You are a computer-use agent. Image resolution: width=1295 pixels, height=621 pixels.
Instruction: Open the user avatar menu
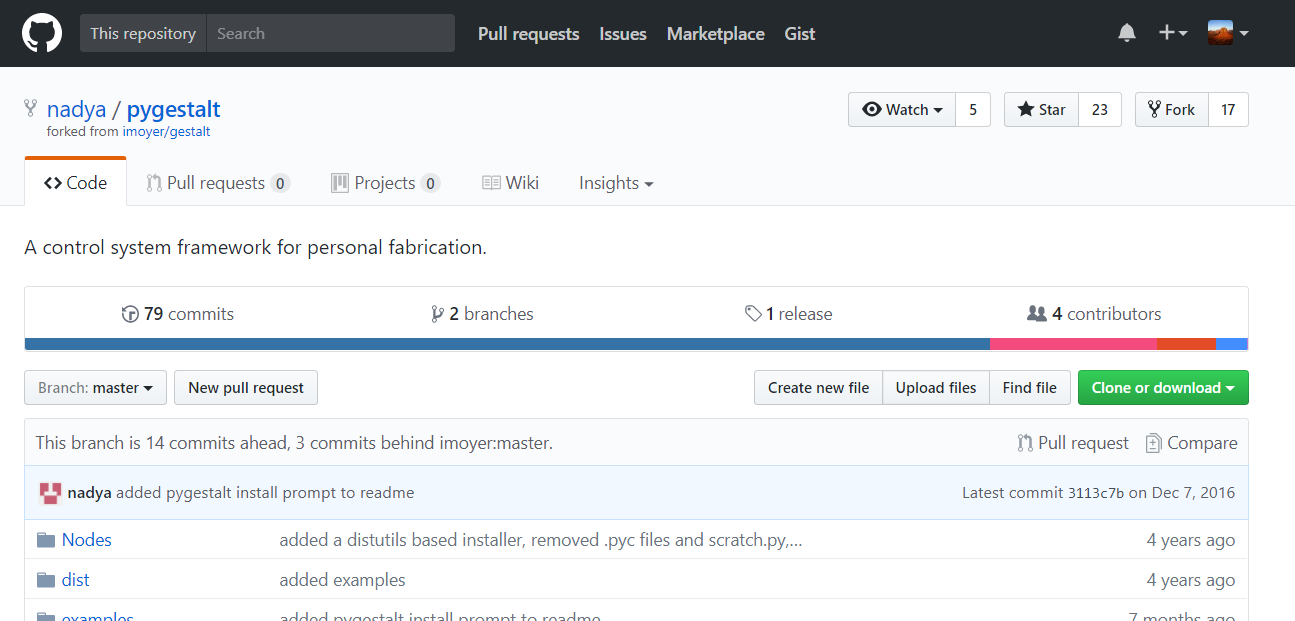[1228, 33]
